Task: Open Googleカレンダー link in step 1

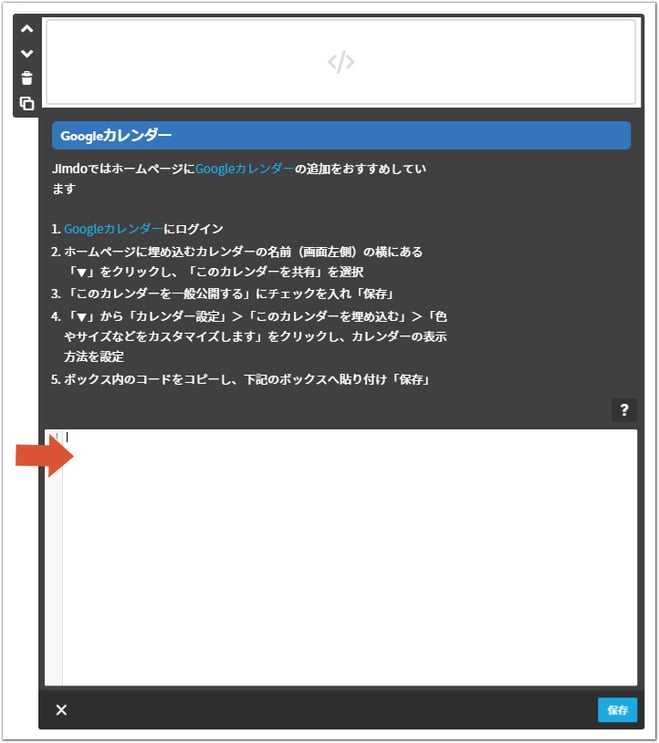Action: coord(113,229)
